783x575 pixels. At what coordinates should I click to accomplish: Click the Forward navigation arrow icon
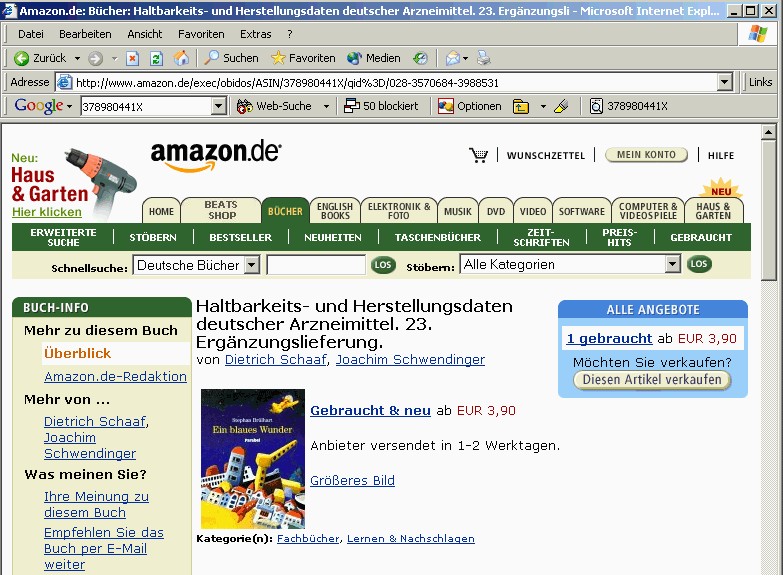click(x=95, y=58)
